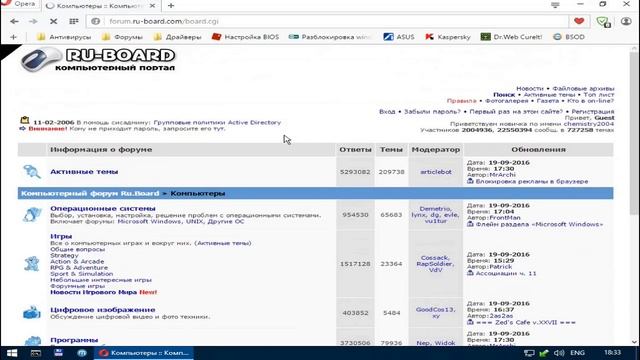Screen dimensions: 640x360
Task: Open the Файловые архивы link
Action: pyautogui.click(x=583, y=89)
